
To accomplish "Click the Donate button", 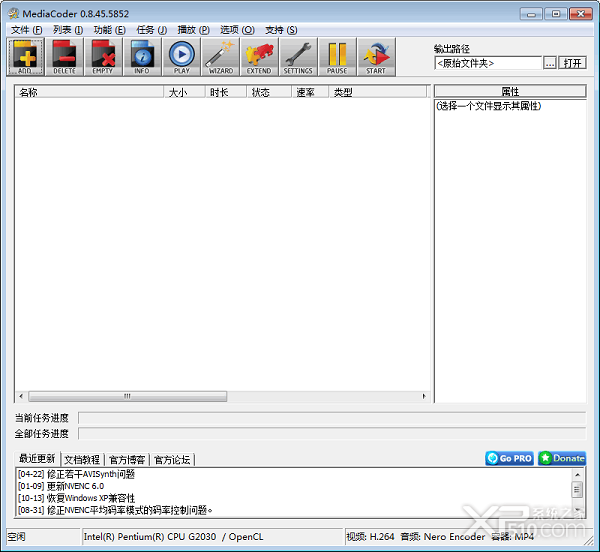I will tap(562, 458).
